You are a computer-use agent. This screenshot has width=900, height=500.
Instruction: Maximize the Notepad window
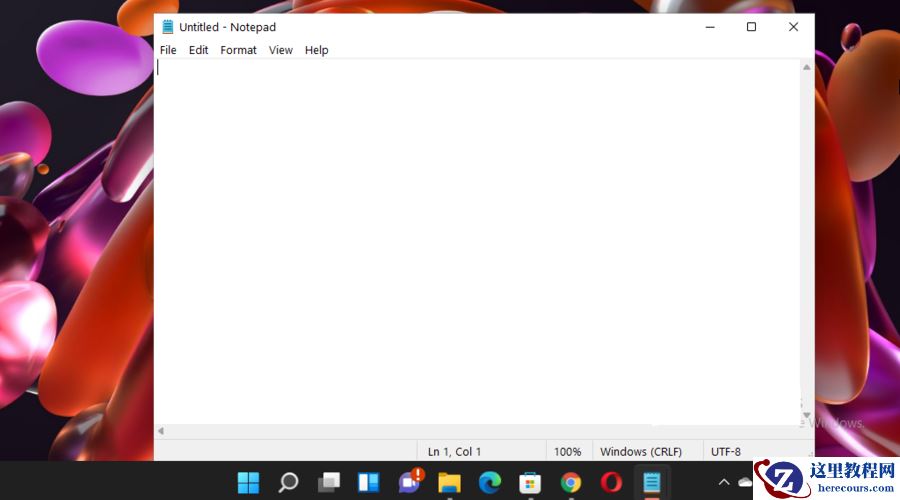point(751,27)
